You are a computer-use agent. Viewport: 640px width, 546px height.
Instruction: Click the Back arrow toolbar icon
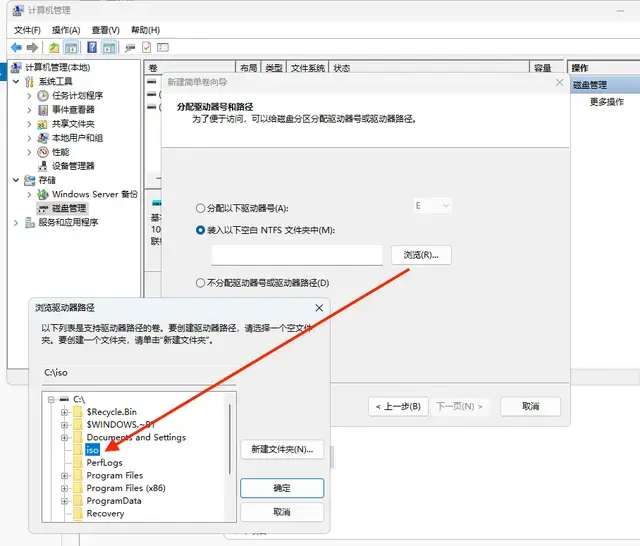click(16, 48)
